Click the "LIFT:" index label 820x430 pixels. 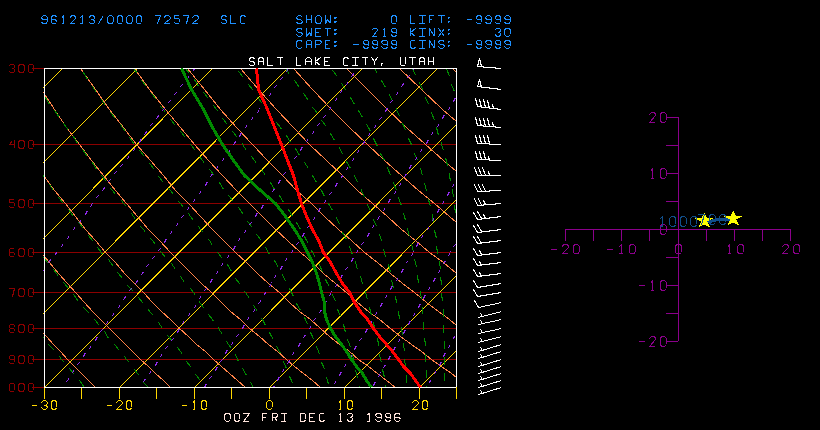pyautogui.click(x=430, y=20)
